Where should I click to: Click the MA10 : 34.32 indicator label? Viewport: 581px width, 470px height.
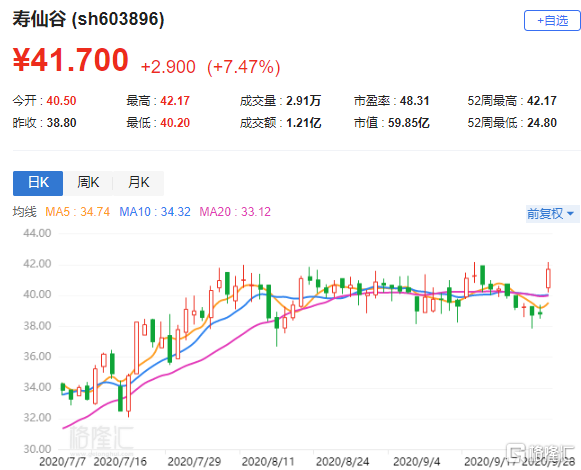155,212
